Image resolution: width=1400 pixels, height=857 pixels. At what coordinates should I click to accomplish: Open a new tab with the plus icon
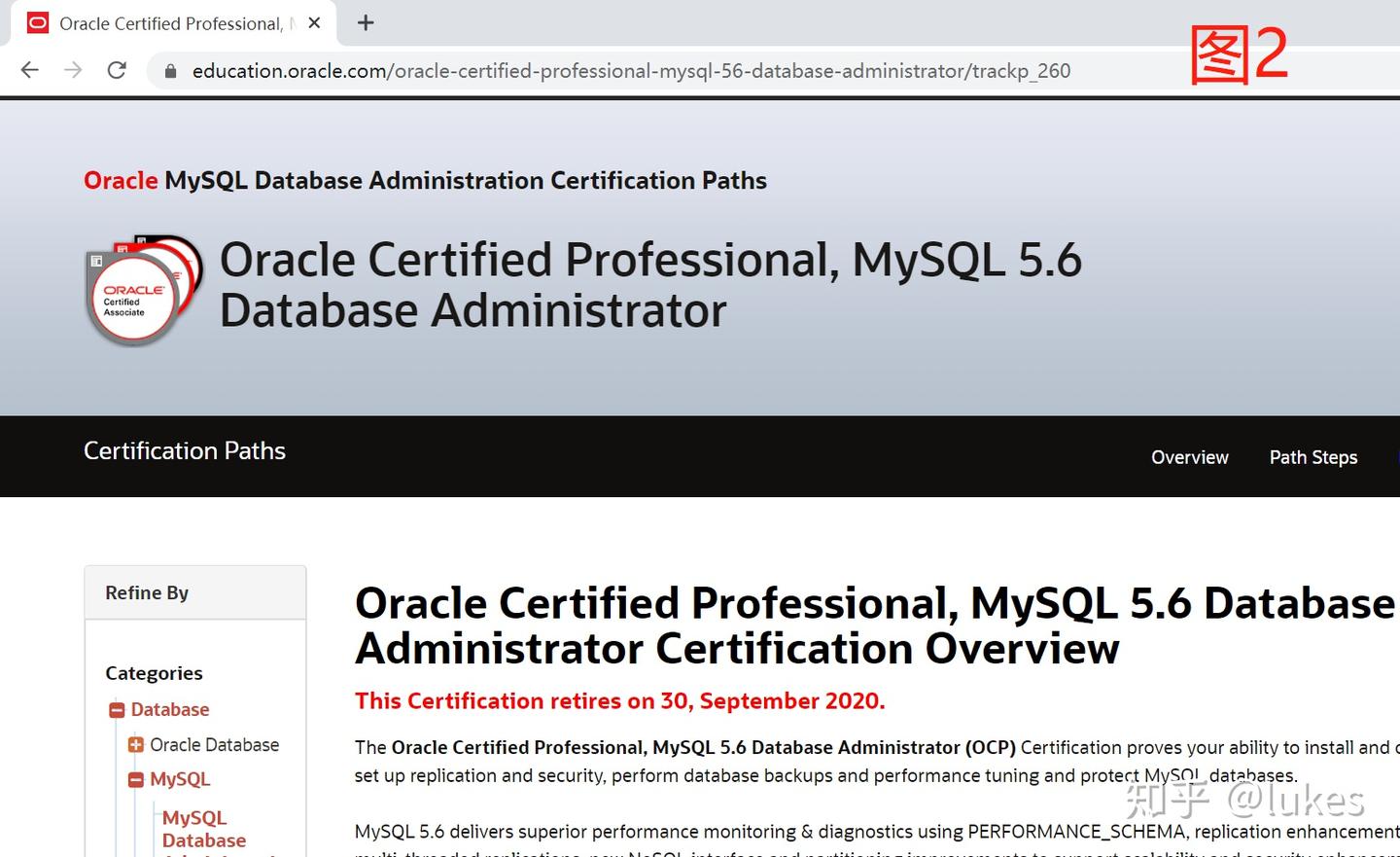[x=365, y=22]
